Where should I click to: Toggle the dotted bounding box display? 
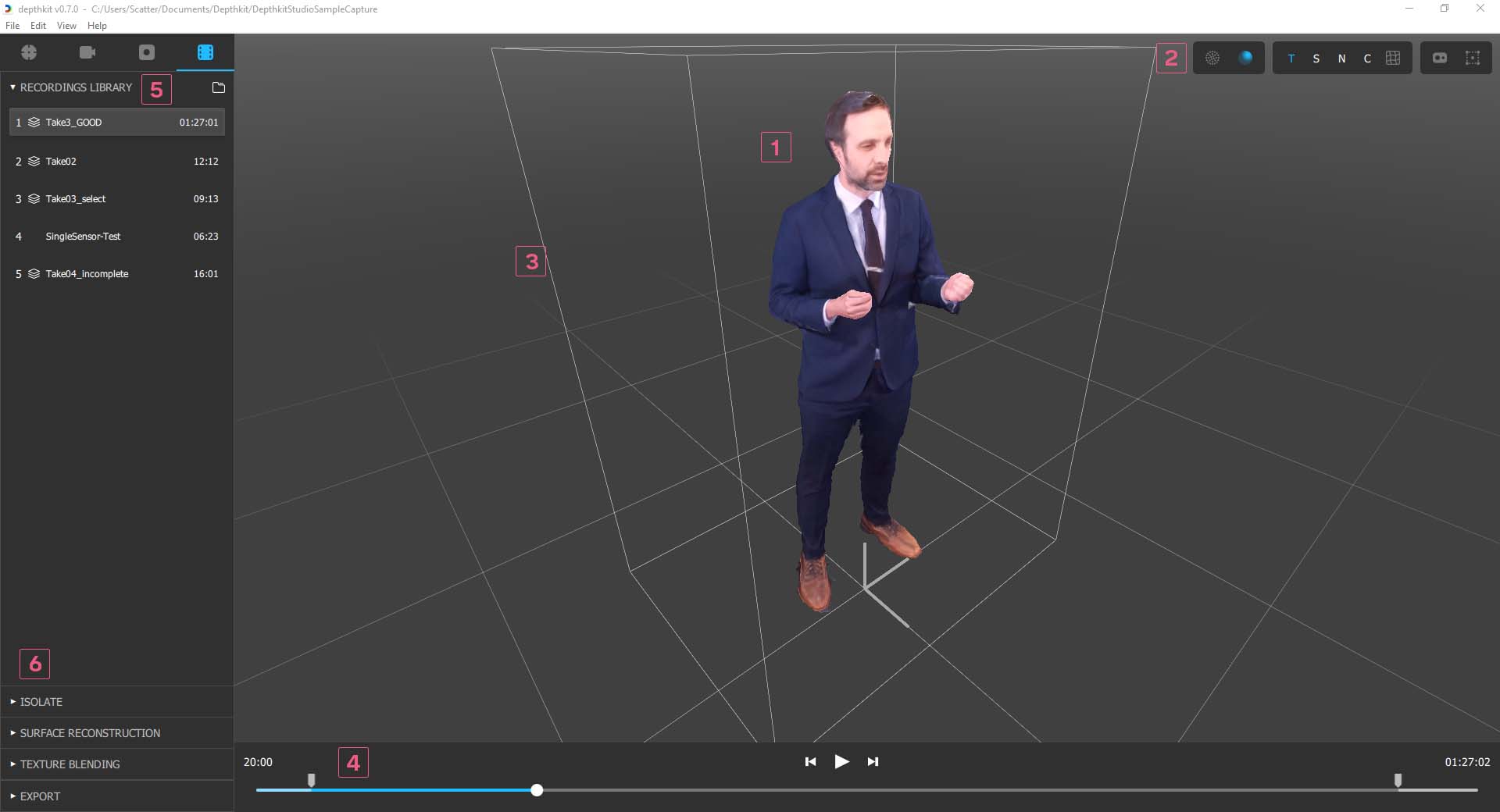(x=1473, y=58)
